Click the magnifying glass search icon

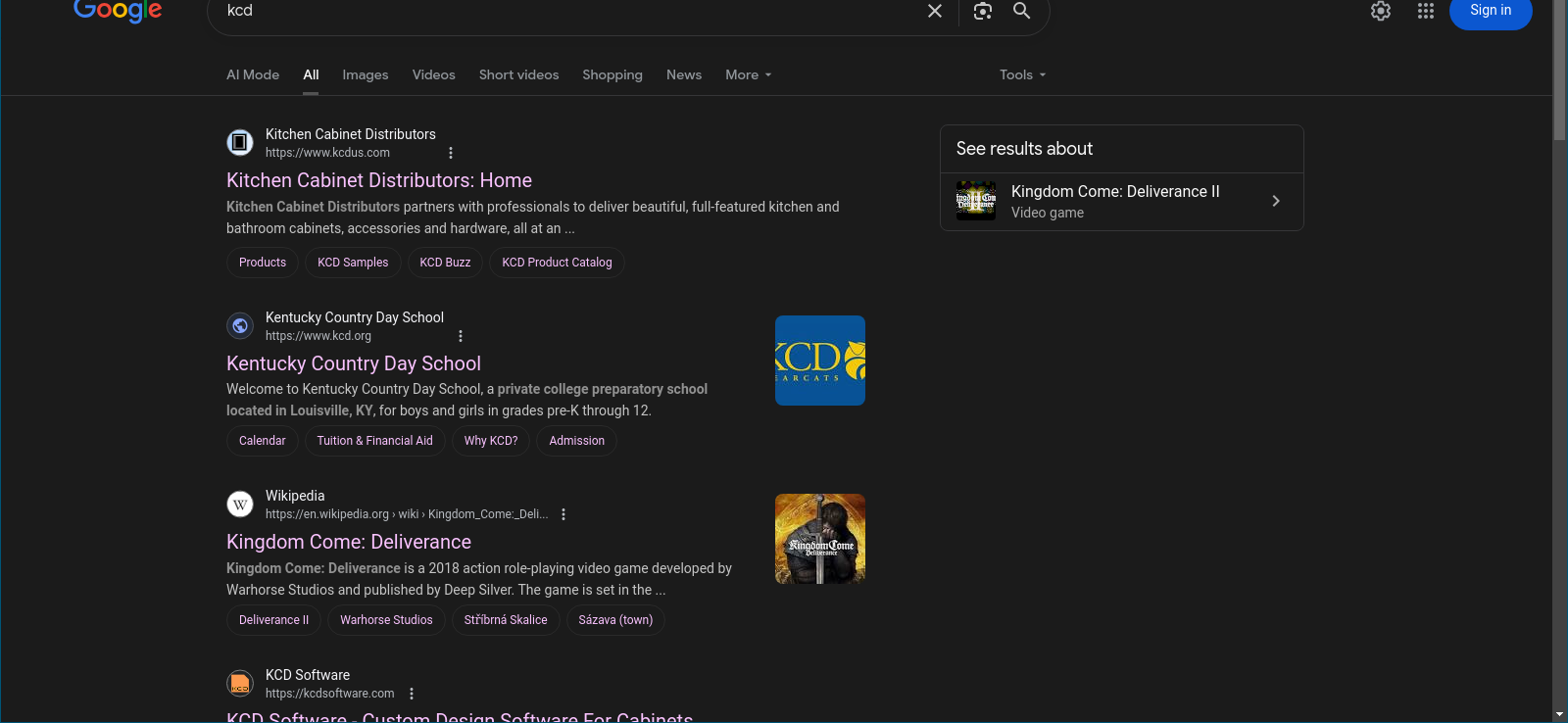pyautogui.click(x=1021, y=11)
